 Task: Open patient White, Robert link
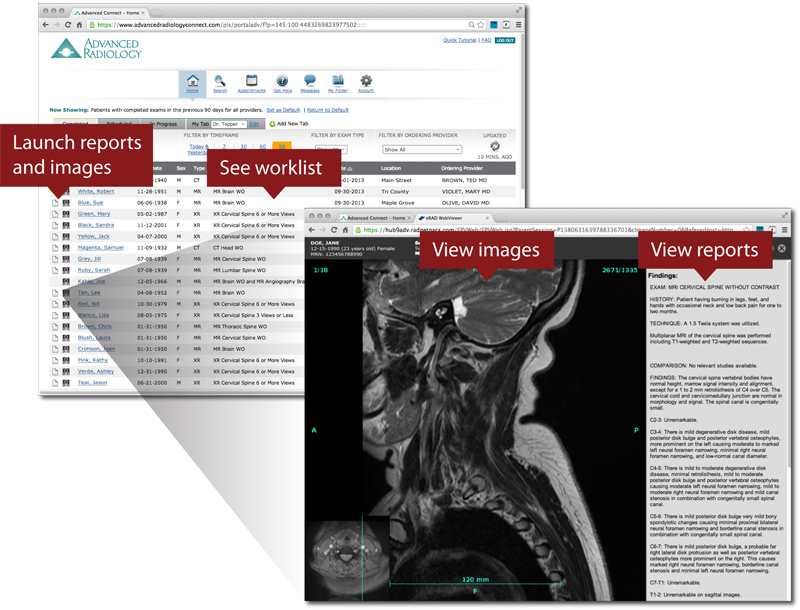tap(96, 191)
